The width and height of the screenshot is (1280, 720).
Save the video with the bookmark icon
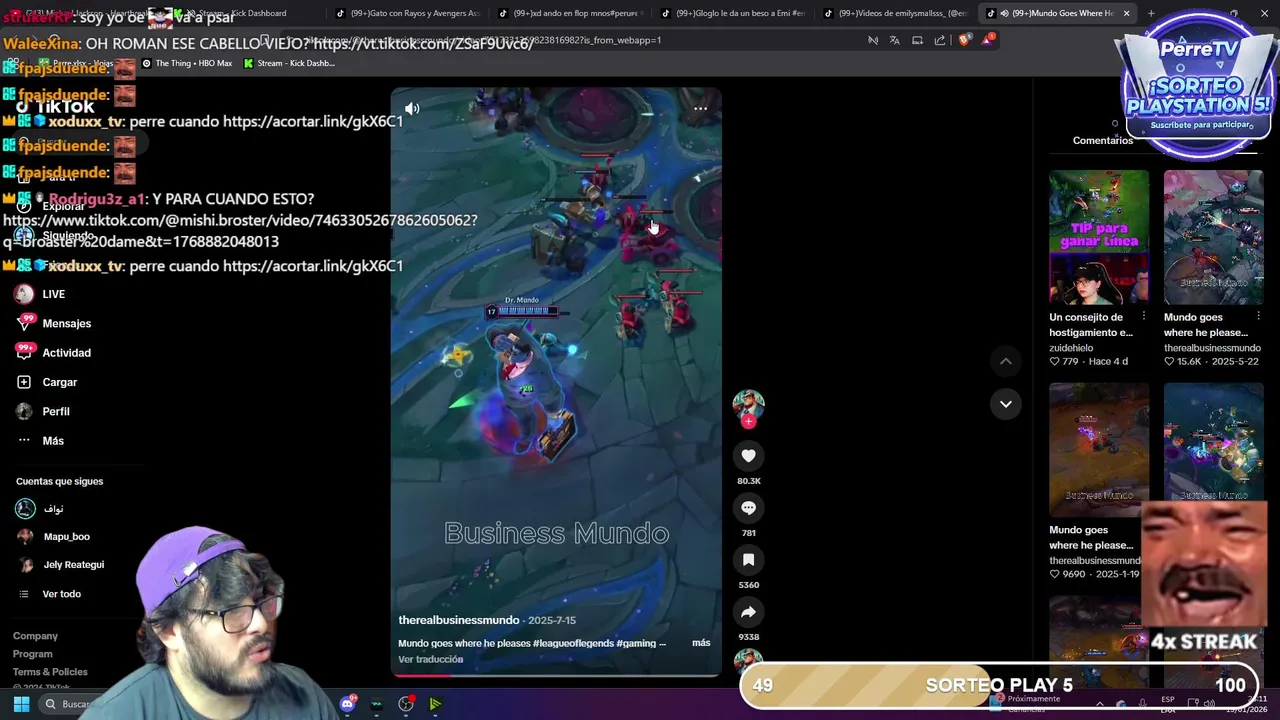point(748,560)
